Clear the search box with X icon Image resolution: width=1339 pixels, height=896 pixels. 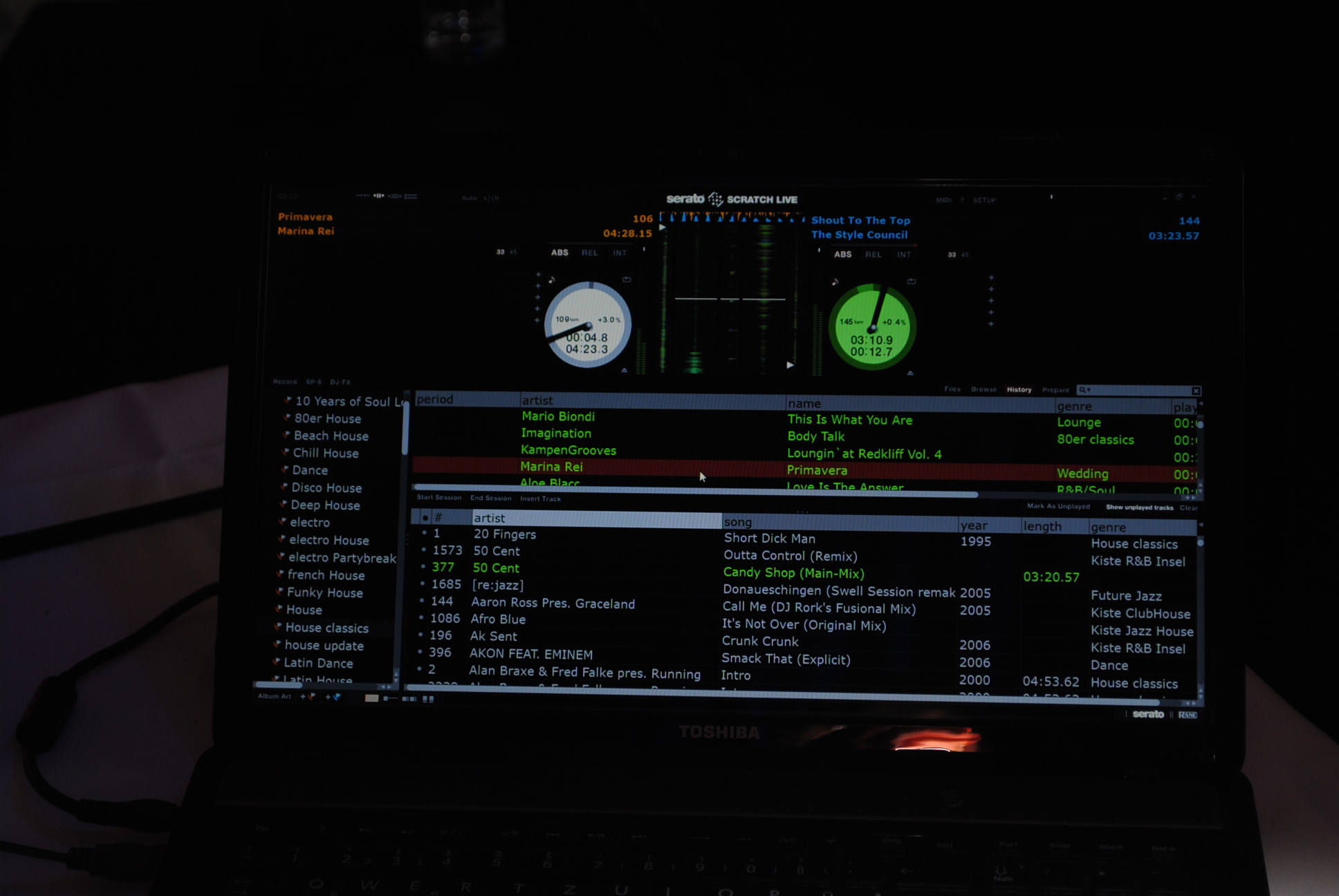(x=1196, y=391)
